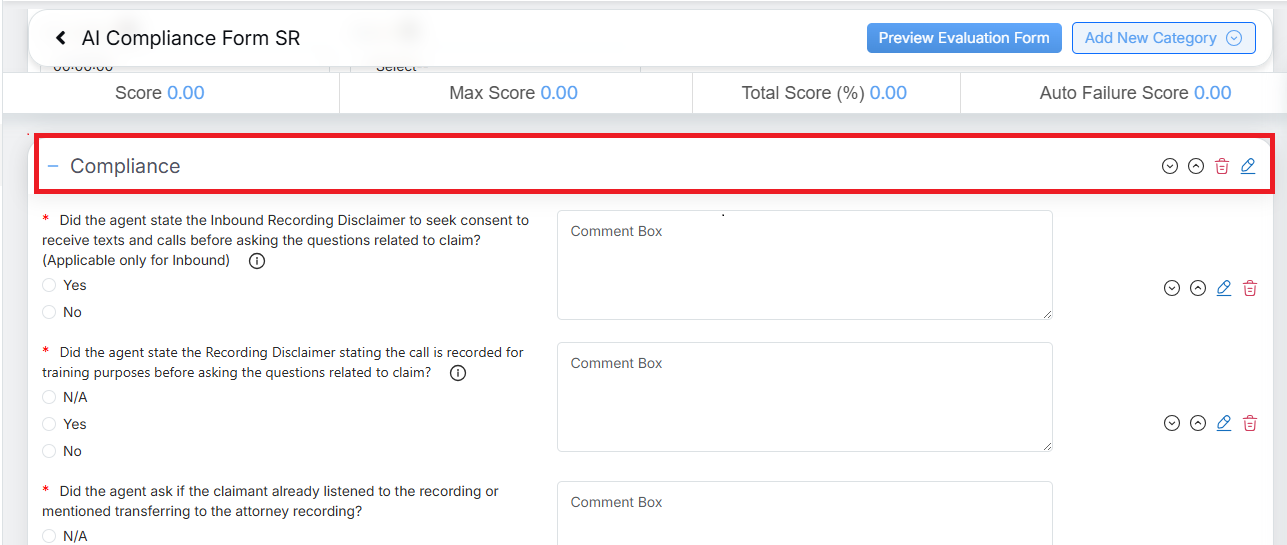Image resolution: width=1287 pixels, height=545 pixels.
Task: Collapse the Compliance section with minus sign
Action: point(53,166)
